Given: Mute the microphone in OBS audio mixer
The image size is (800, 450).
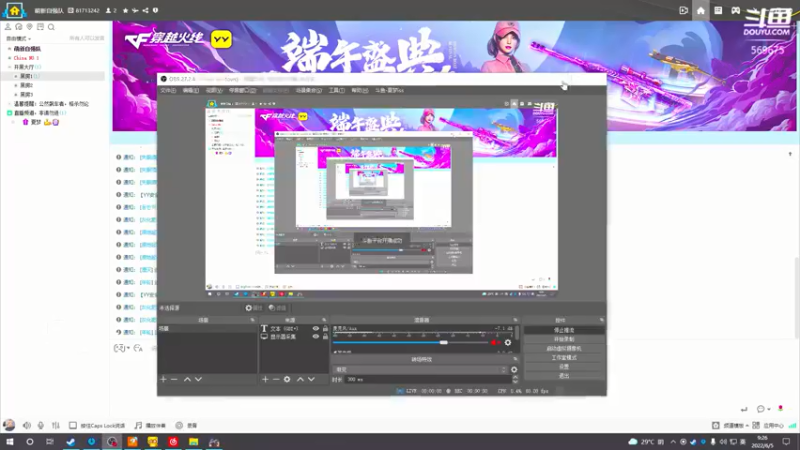Looking at the screenshot, I should tap(494, 343).
